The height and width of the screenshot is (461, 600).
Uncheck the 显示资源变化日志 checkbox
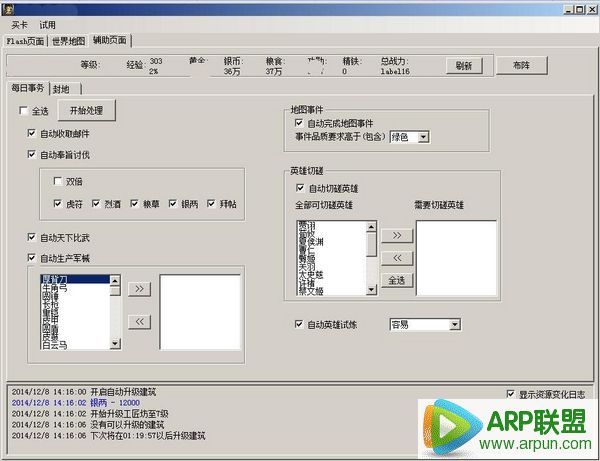click(510, 394)
